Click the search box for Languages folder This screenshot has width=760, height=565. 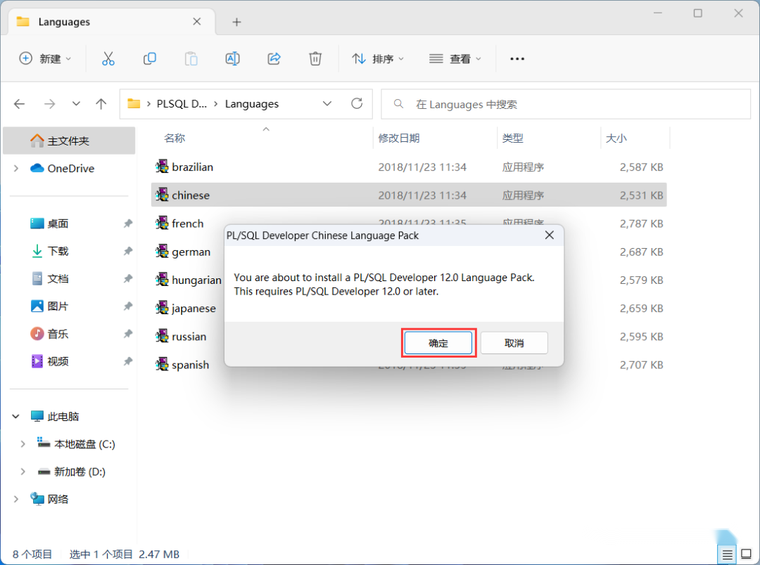[566, 104]
